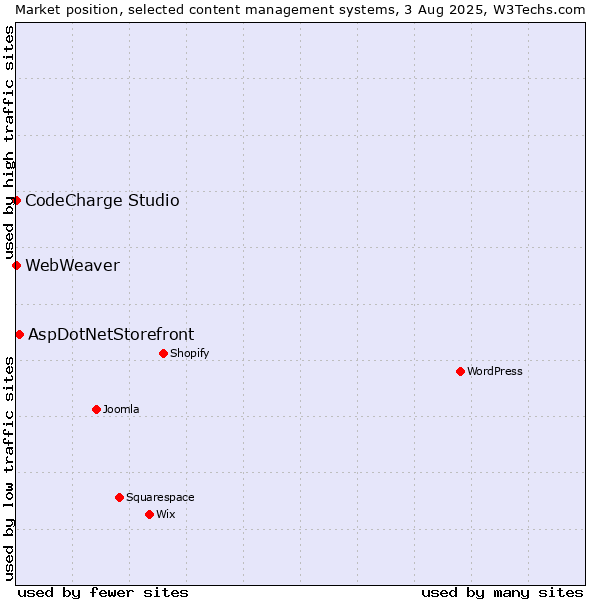Click the 'used by fewer sites' axis label

click(103, 593)
